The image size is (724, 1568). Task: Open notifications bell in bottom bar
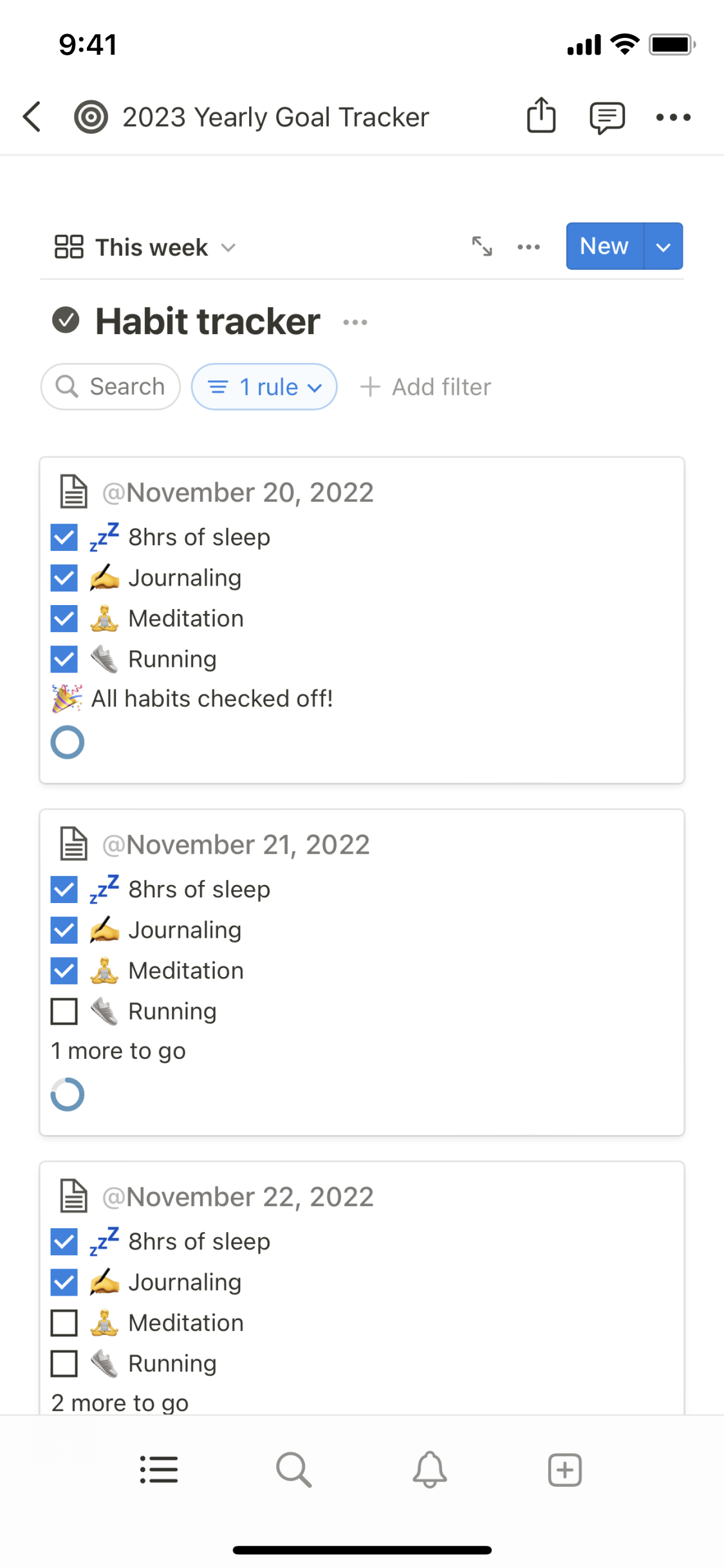coord(430,1470)
